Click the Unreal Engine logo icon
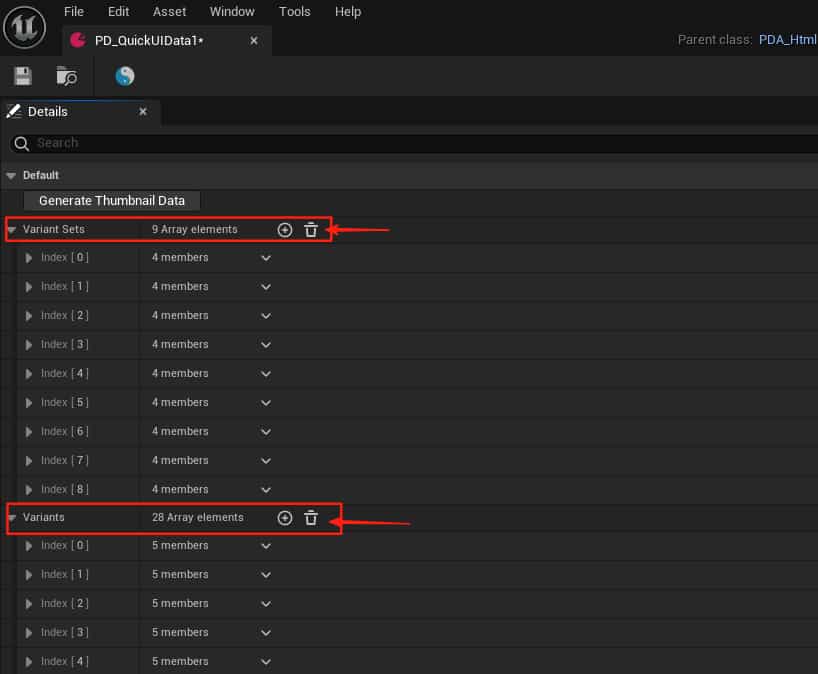Screen dimensions: 818x674 (x=25, y=27)
